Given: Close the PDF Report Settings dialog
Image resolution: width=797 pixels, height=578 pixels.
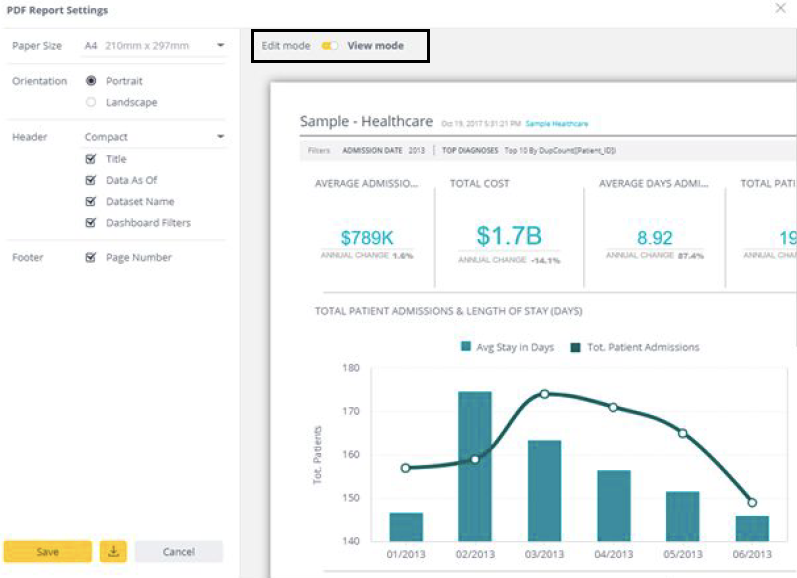Looking at the screenshot, I should click(x=780, y=9).
